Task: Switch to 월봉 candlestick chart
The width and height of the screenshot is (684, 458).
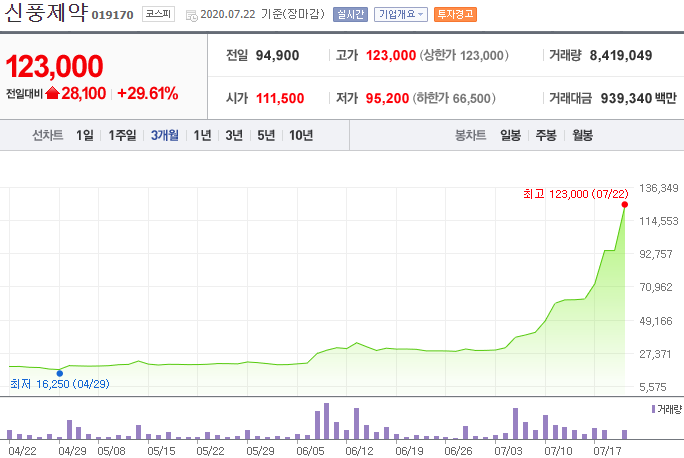Action: (582, 135)
